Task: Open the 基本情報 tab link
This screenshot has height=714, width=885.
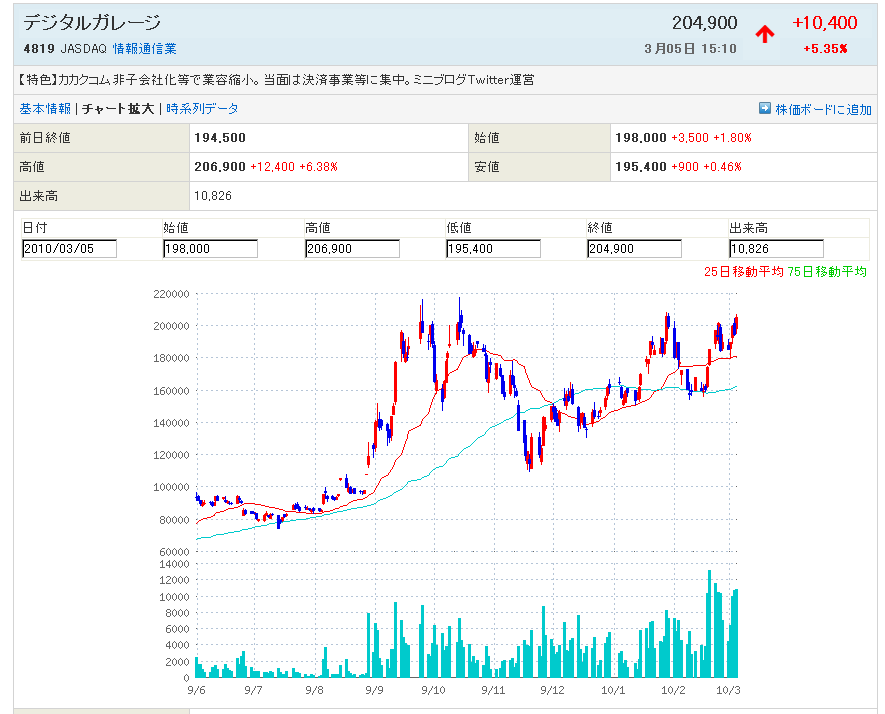Action: [45, 109]
